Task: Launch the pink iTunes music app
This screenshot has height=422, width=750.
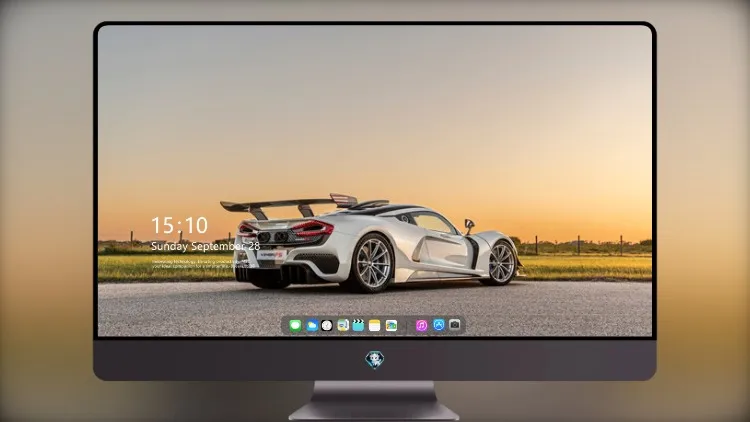Action: coord(421,326)
